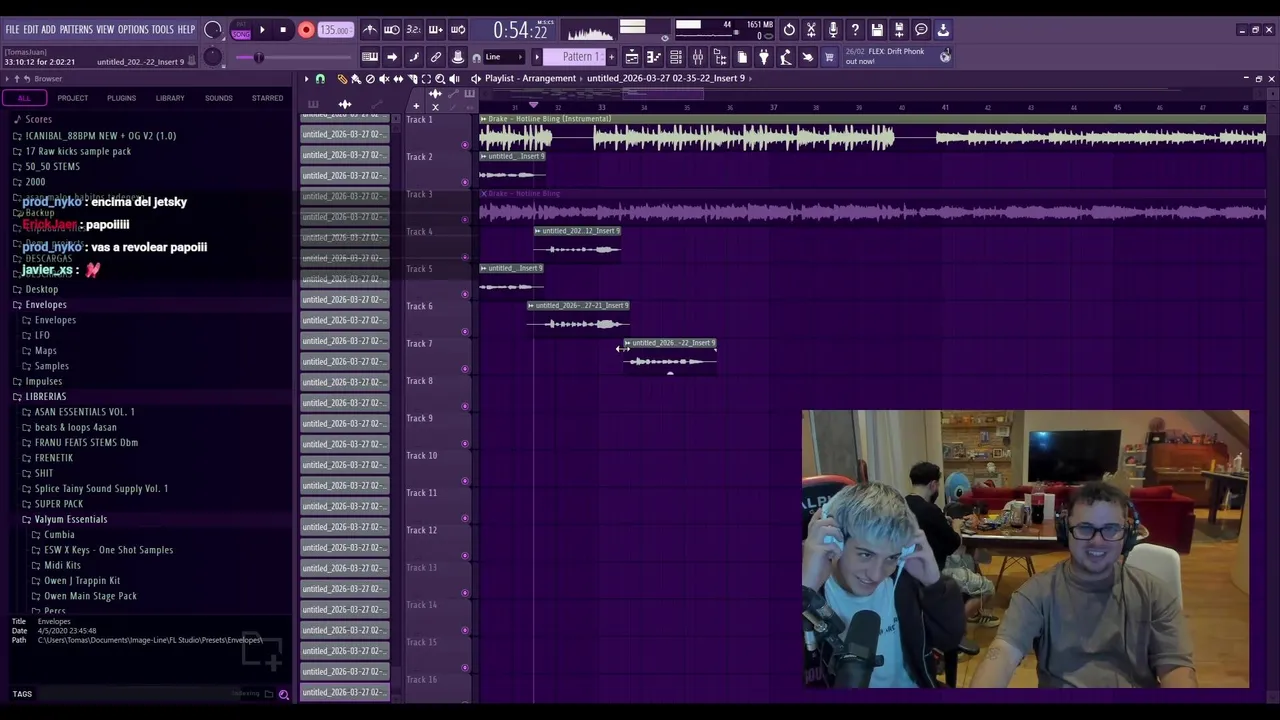Select the playlist Mute tool

click(x=384, y=78)
